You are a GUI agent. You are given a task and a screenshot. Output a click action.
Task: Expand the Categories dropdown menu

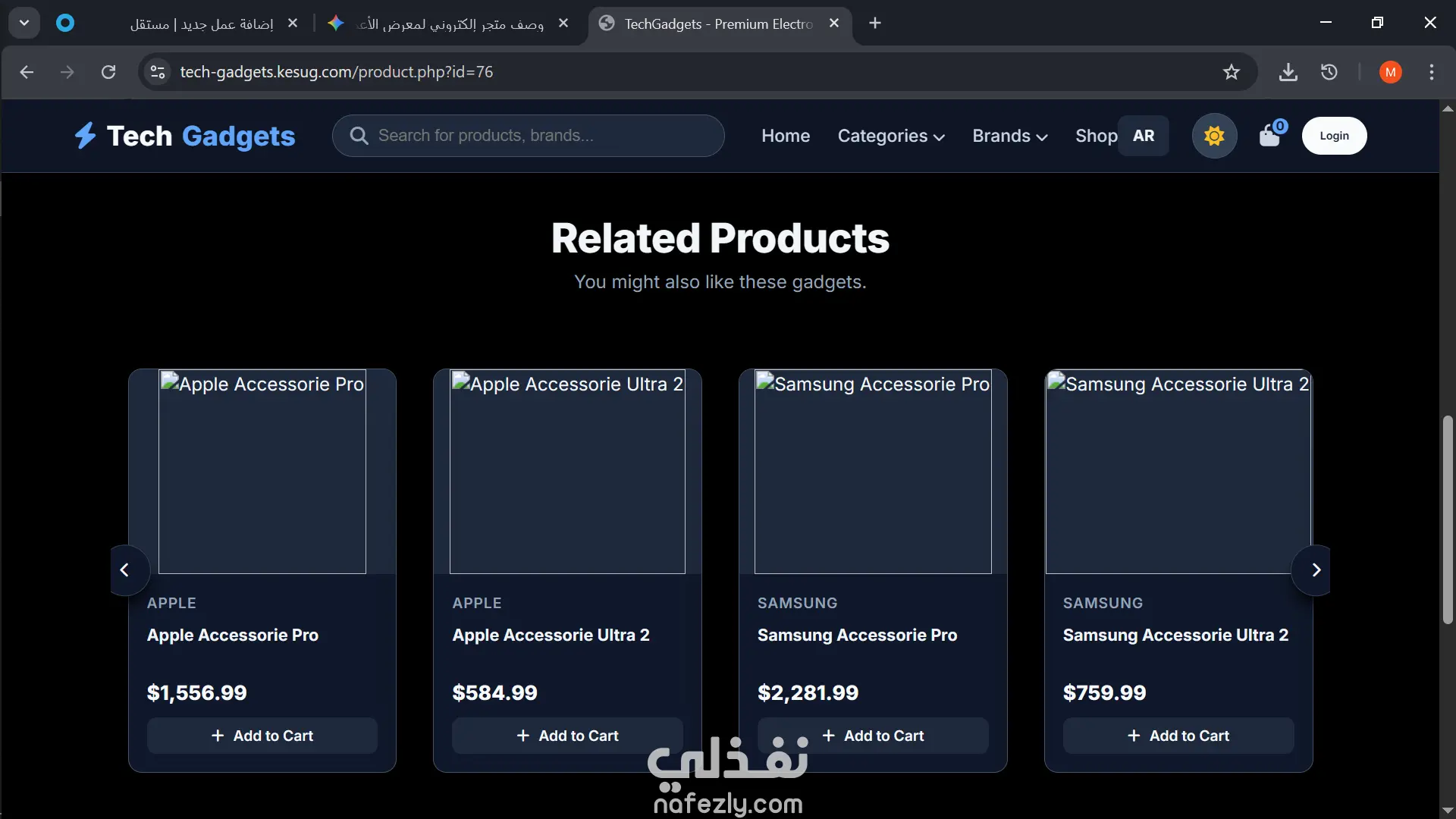click(x=891, y=136)
